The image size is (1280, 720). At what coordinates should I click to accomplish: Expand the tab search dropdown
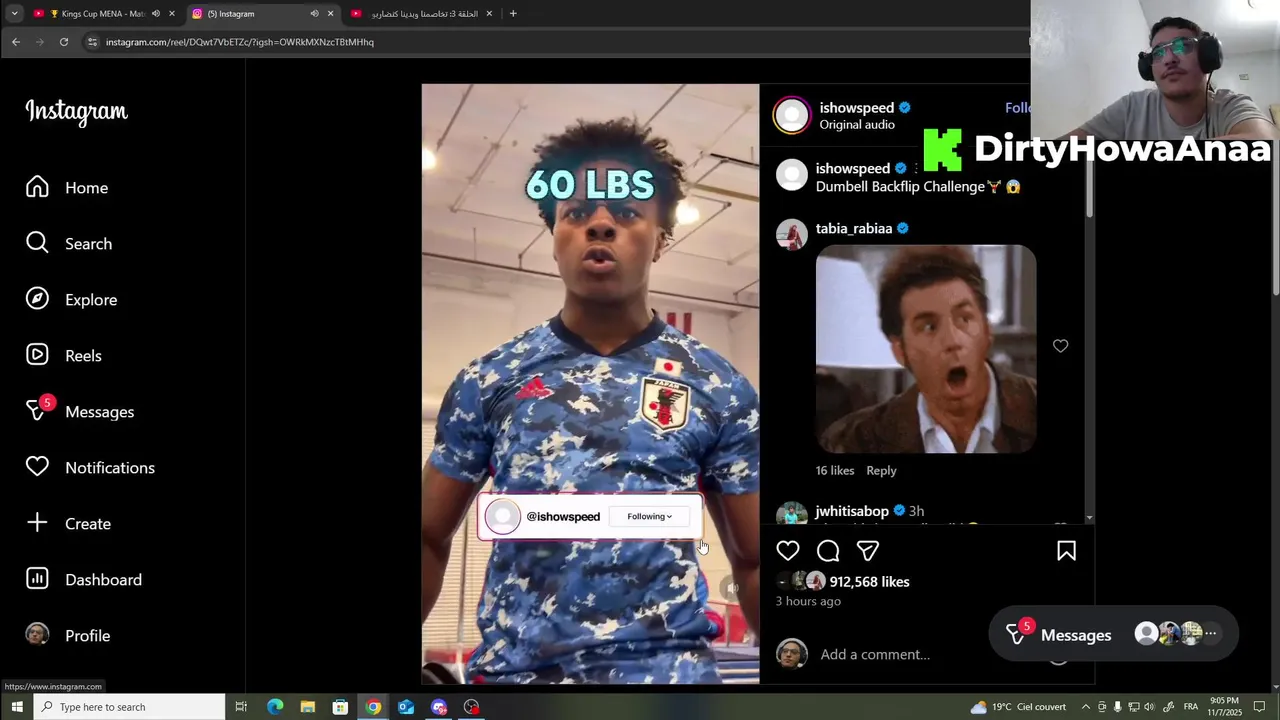[14, 14]
